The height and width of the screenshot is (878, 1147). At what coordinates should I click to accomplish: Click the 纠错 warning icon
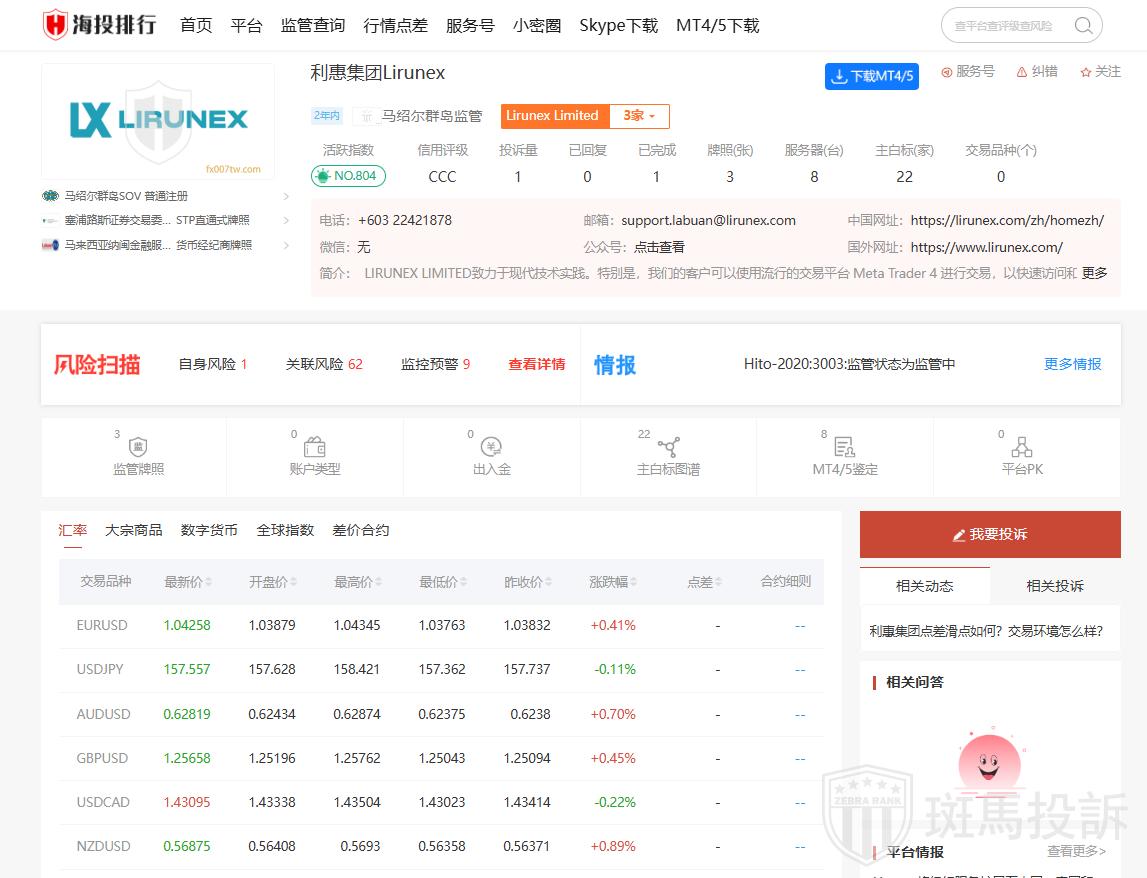point(1021,72)
